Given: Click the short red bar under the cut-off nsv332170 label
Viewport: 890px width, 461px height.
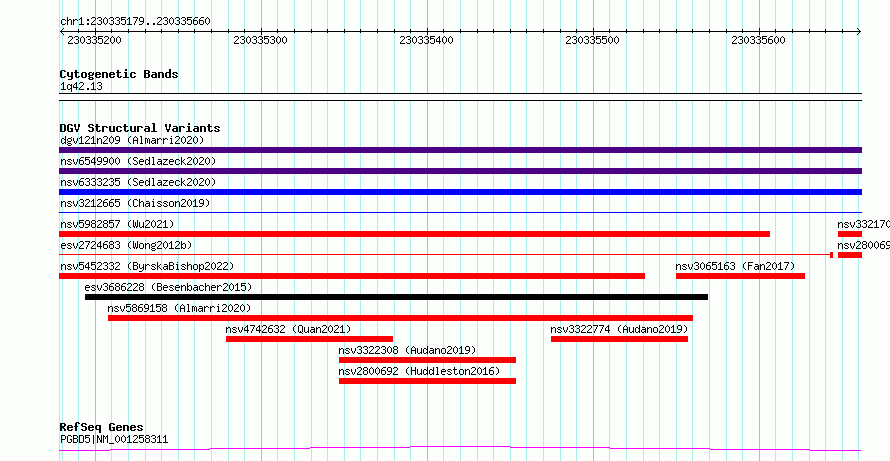Looking at the screenshot, I should (x=850, y=234).
